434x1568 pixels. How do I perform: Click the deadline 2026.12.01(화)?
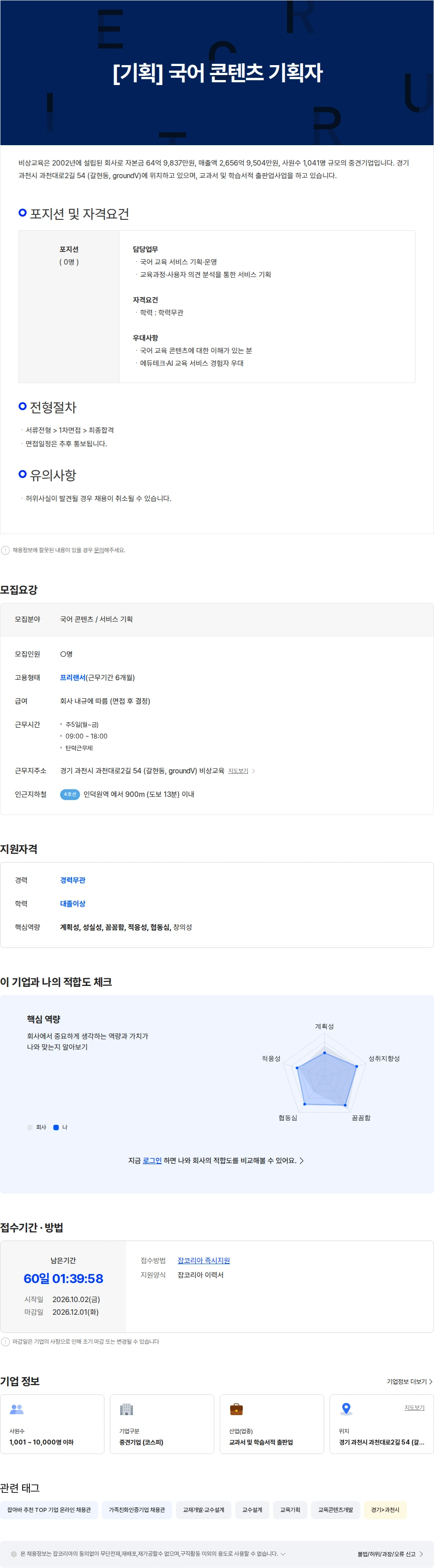point(75,1312)
